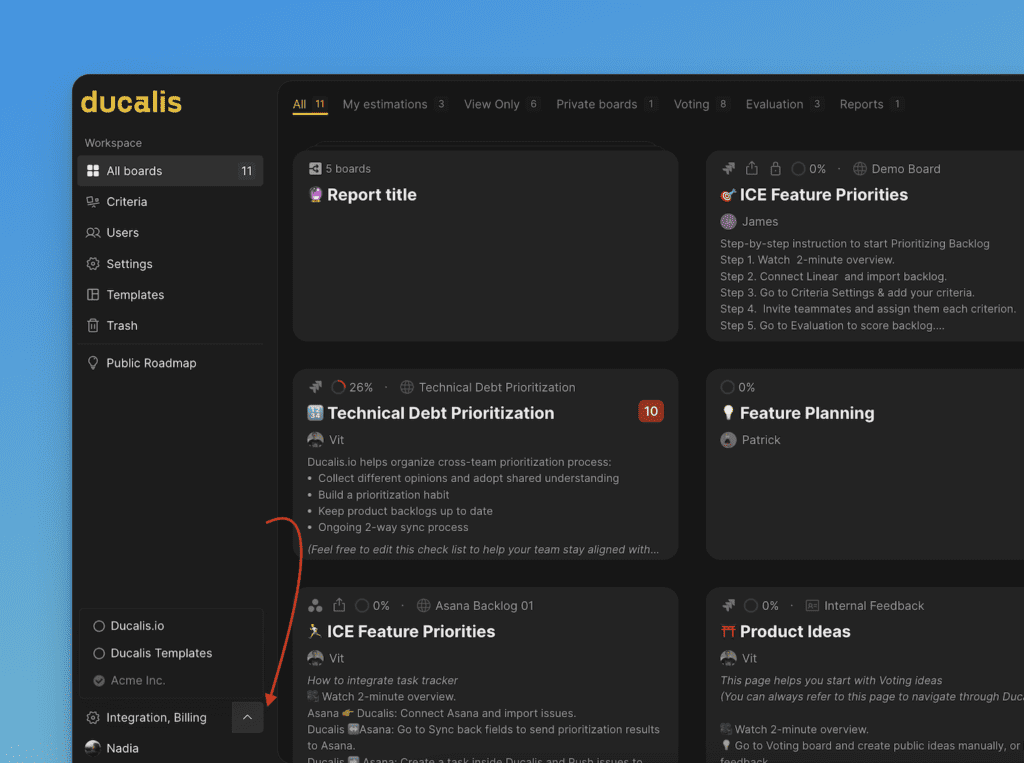Click Asana icon on Asana Backlog card
The image size is (1024, 763).
point(315,605)
